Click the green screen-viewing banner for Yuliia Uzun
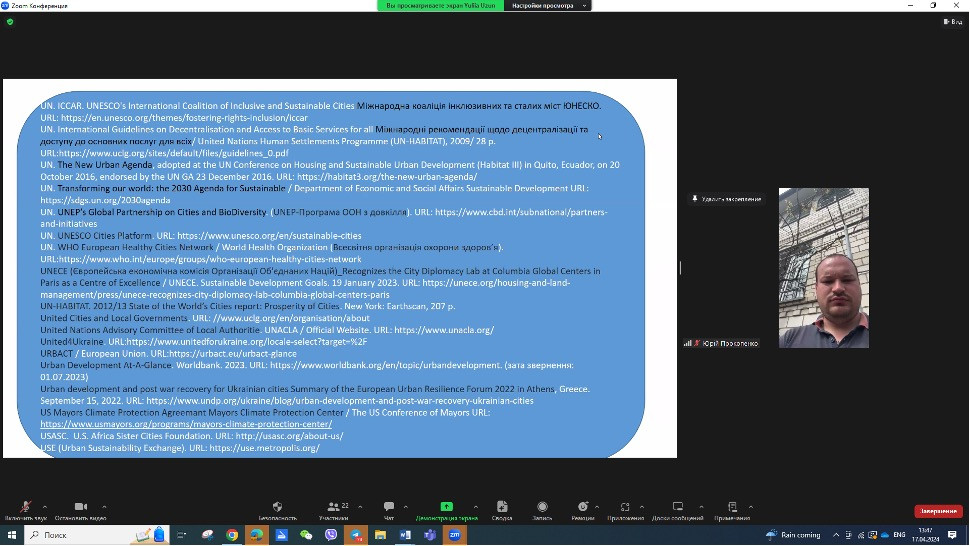970x546 pixels. (x=440, y=6)
